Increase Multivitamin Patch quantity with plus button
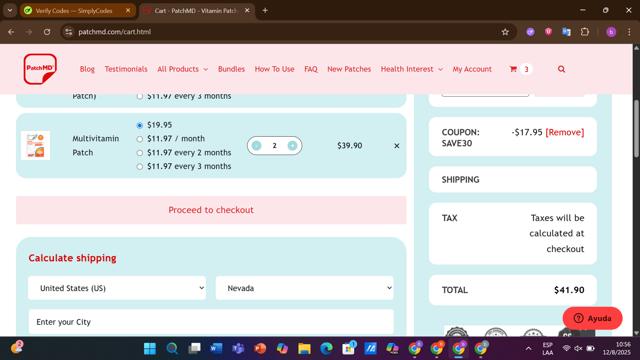This screenshot has height=360, width=640. click(x=292, y=145)
